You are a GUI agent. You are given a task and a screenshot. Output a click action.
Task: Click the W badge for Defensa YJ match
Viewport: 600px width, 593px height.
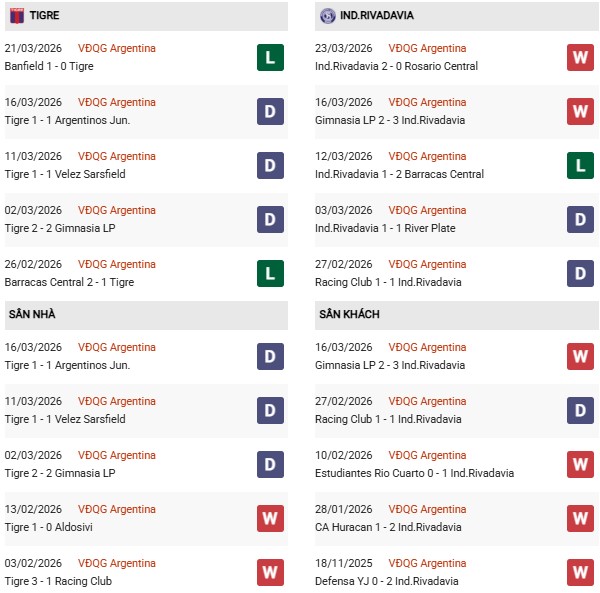(580, 572)
